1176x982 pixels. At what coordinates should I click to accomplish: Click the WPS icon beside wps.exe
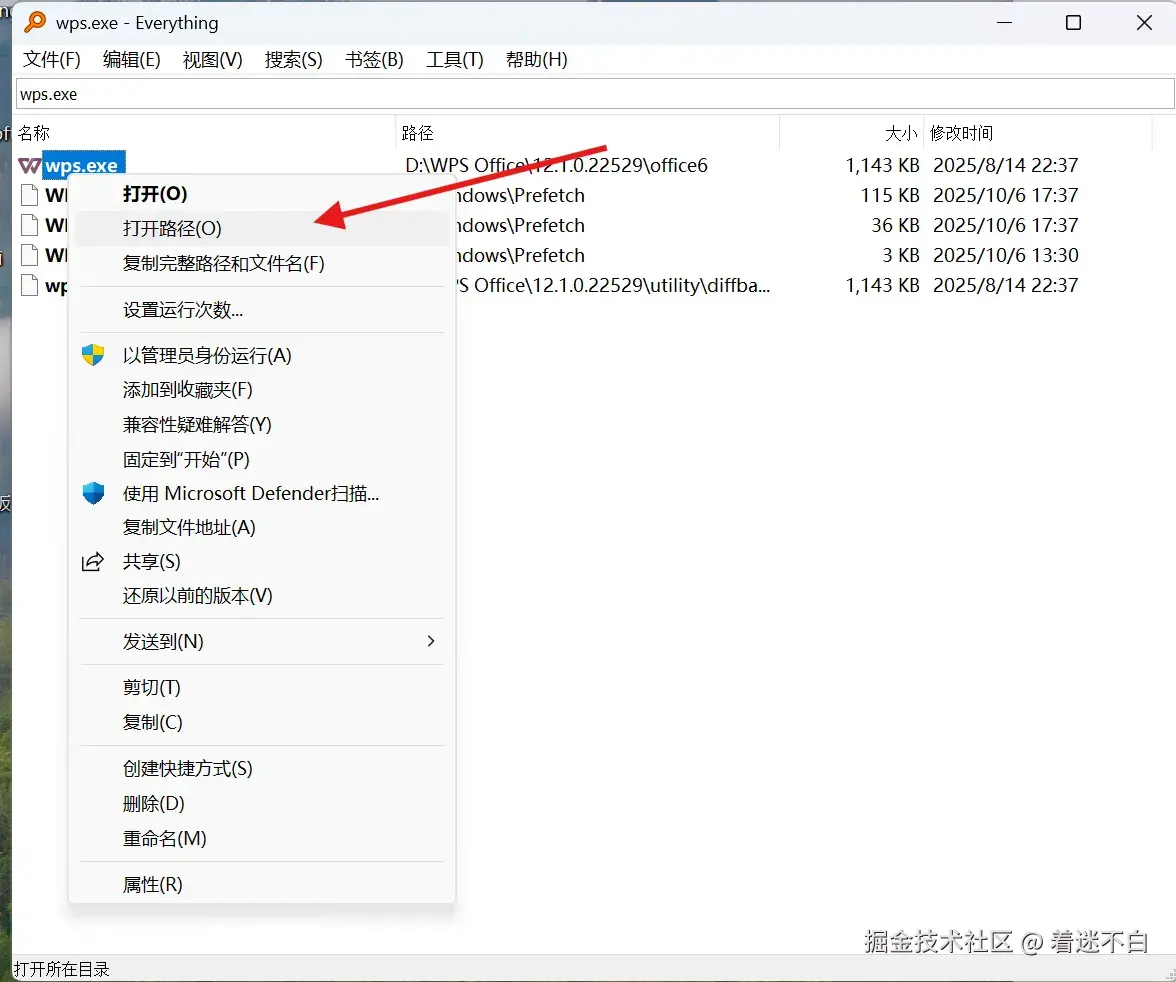(29, 165)
